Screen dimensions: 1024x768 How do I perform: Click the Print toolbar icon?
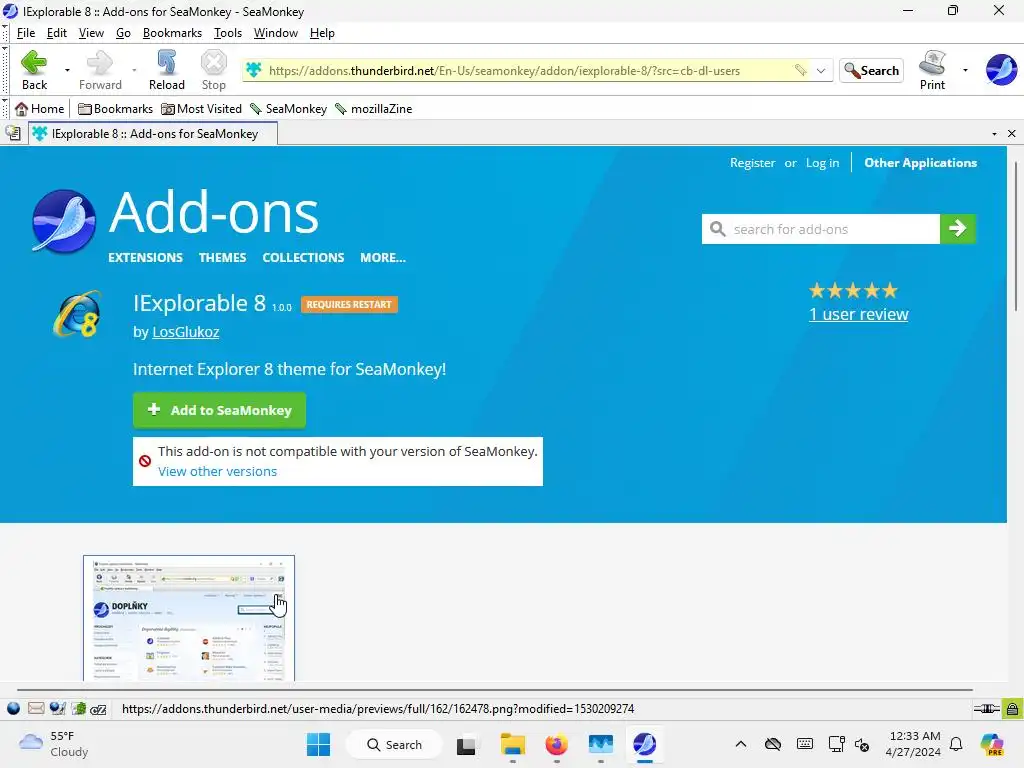[x=932, y=63]
